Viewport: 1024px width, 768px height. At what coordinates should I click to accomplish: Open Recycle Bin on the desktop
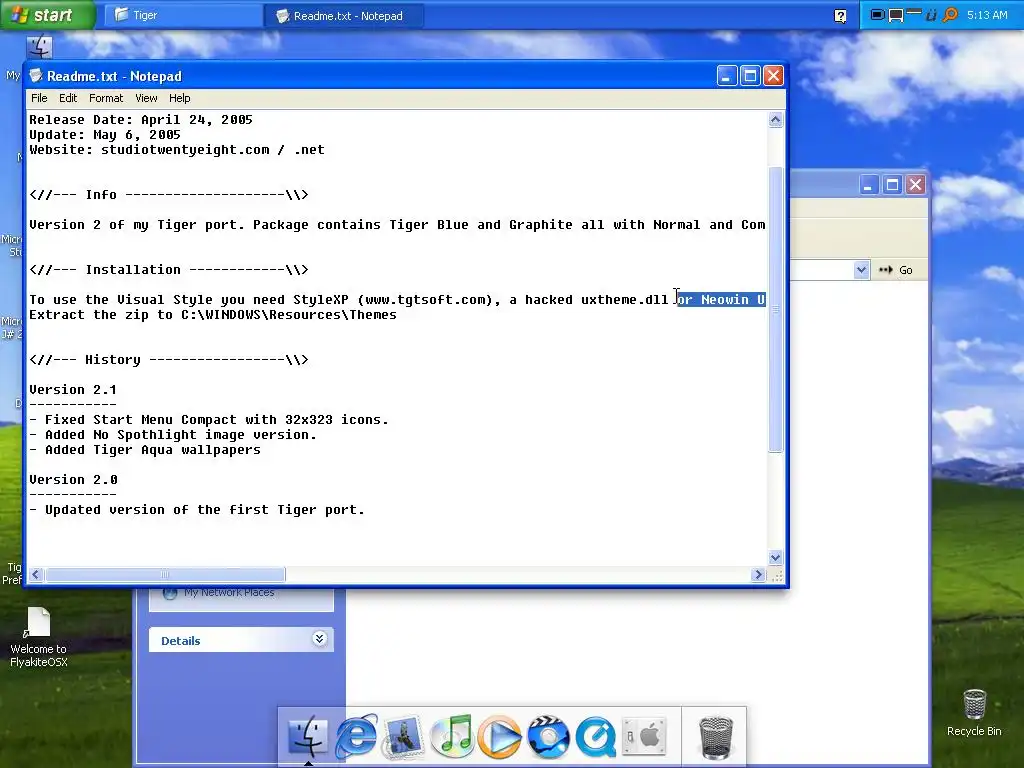click(x=974, y=713)
